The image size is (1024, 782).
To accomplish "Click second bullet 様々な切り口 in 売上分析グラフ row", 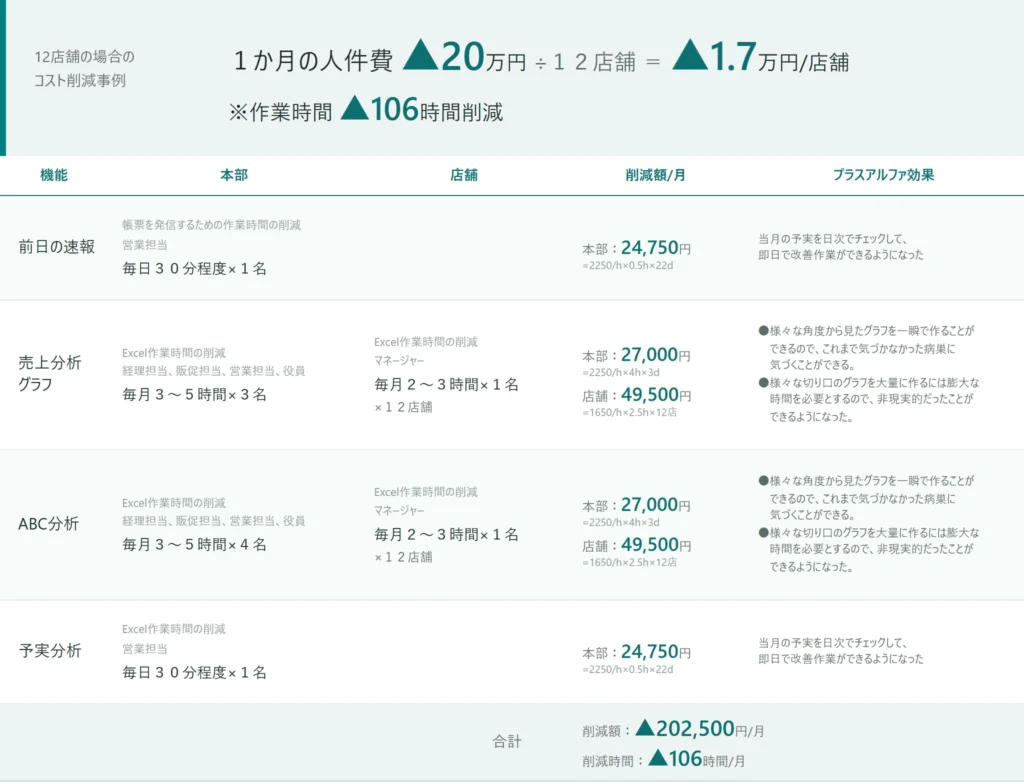I will coord(869,400).
